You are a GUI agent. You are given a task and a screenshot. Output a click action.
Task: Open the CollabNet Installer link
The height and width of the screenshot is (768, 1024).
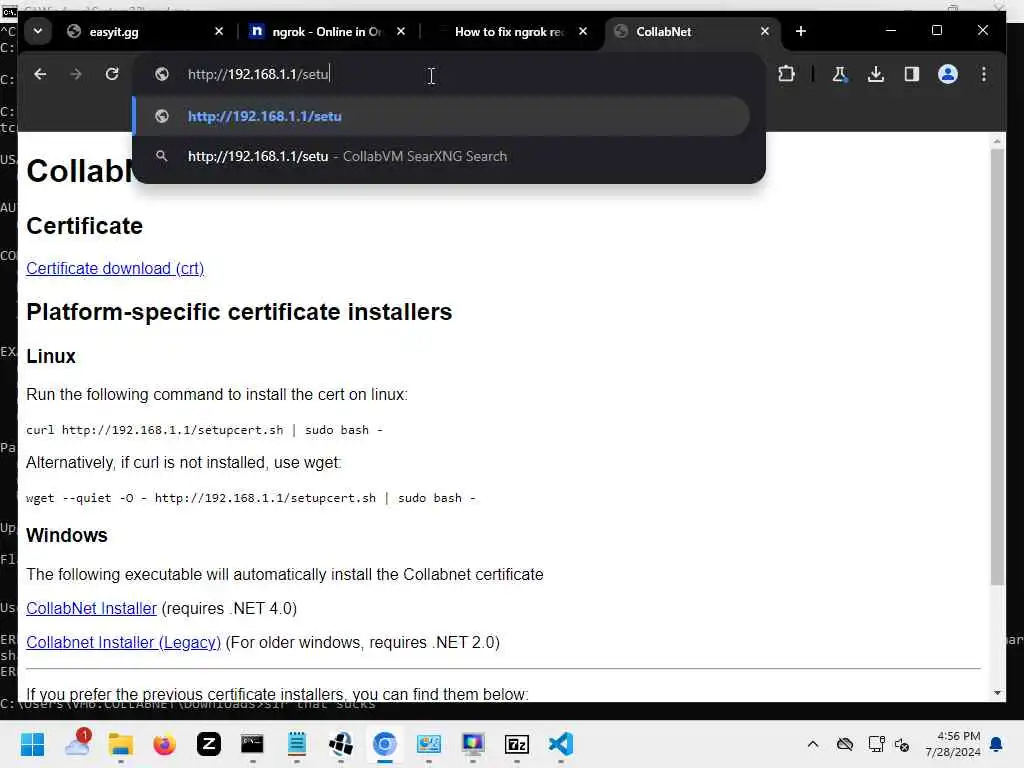(91, 609)
